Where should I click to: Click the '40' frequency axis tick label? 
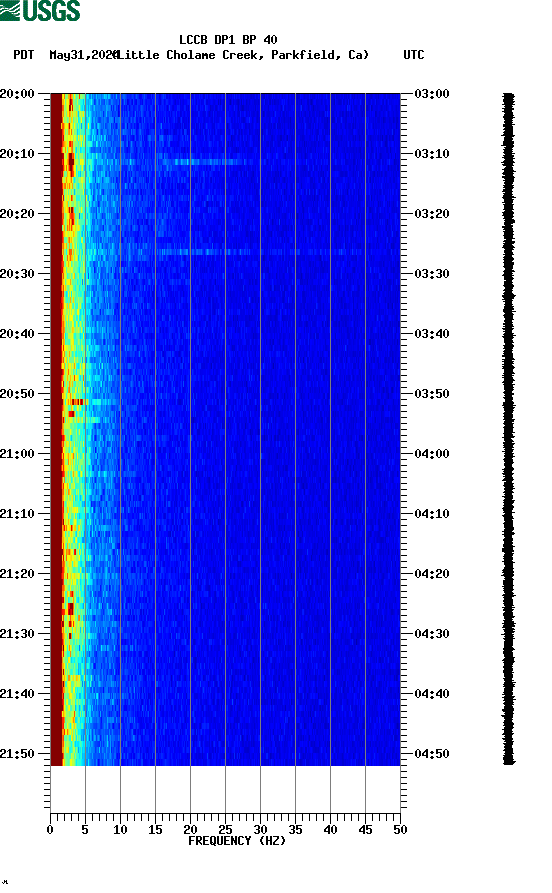click(330, 830)
